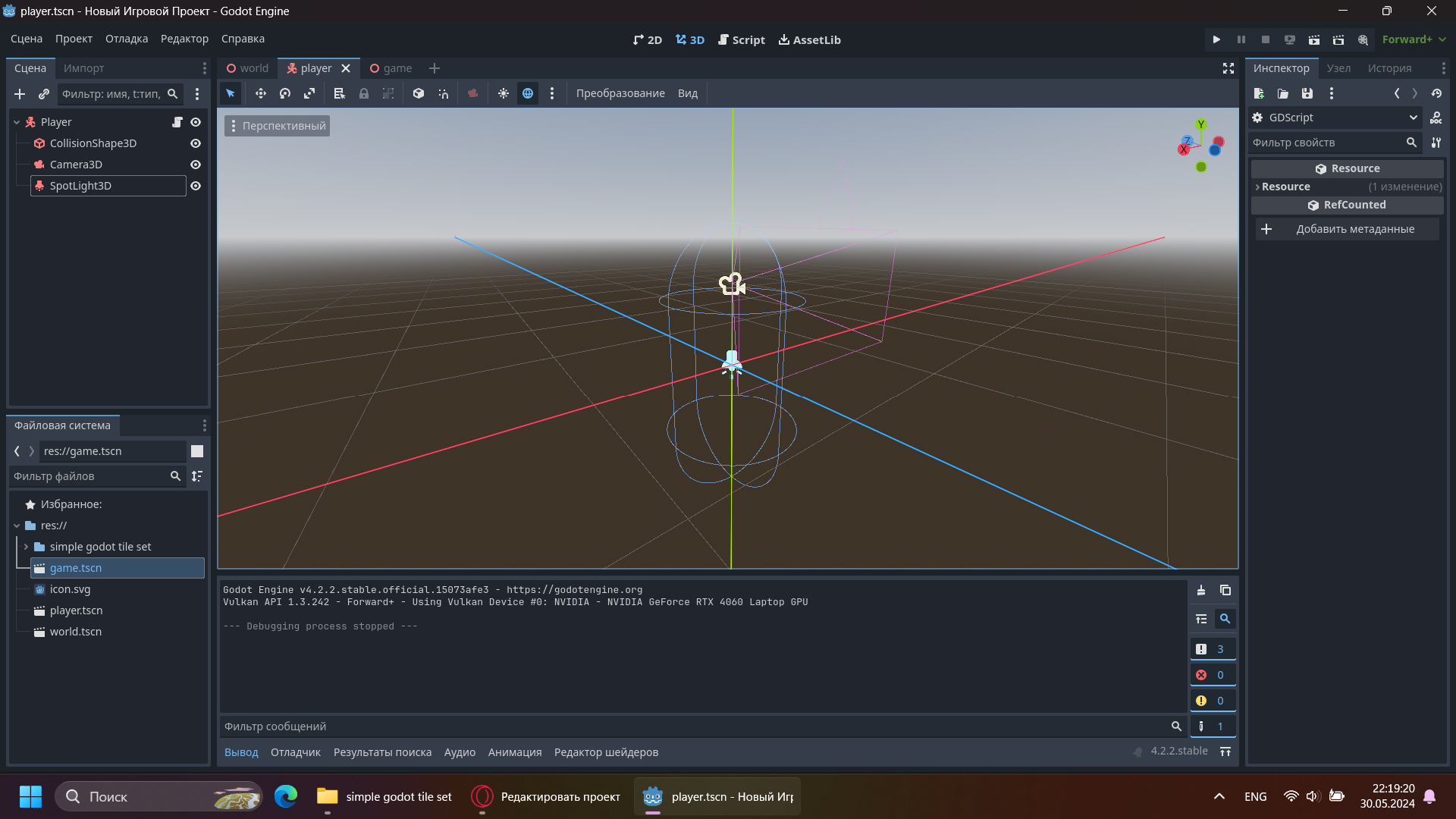Select the Move tool

point(261,93)
